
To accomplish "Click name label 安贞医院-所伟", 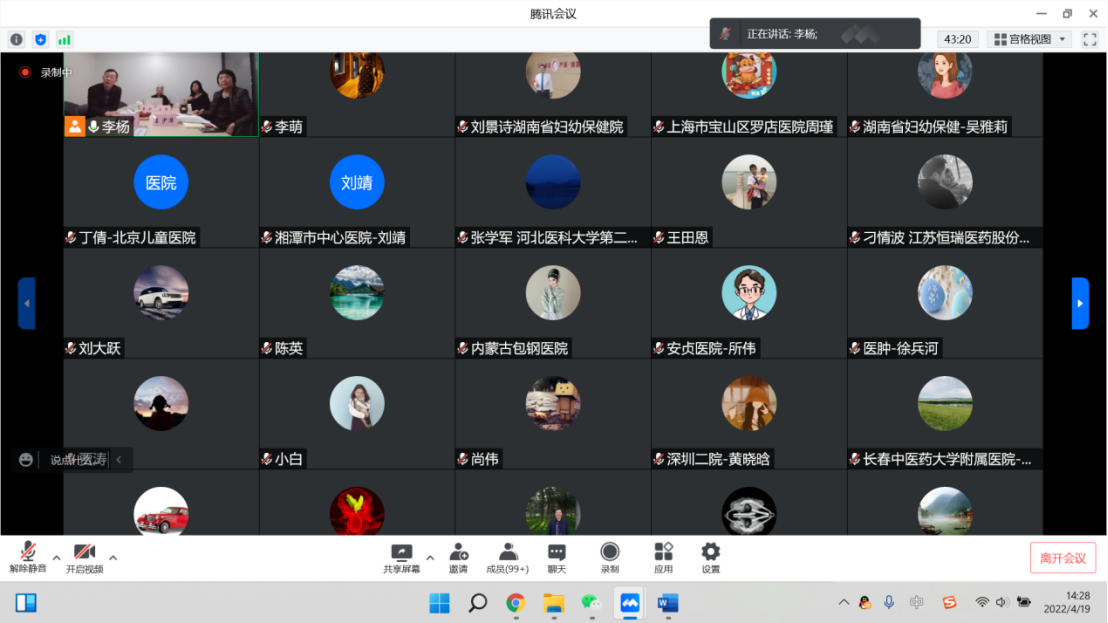I will 711,348.
